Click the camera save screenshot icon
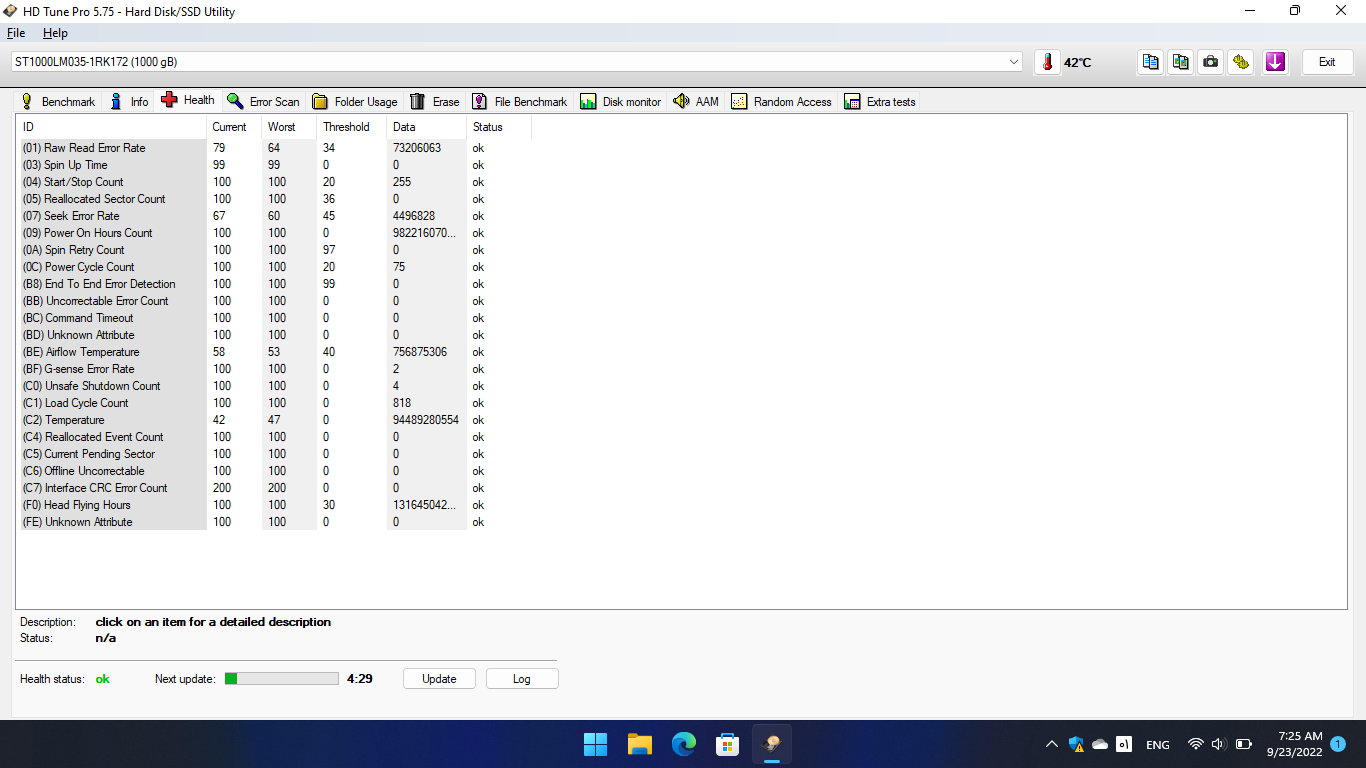 pos(1211,62)
